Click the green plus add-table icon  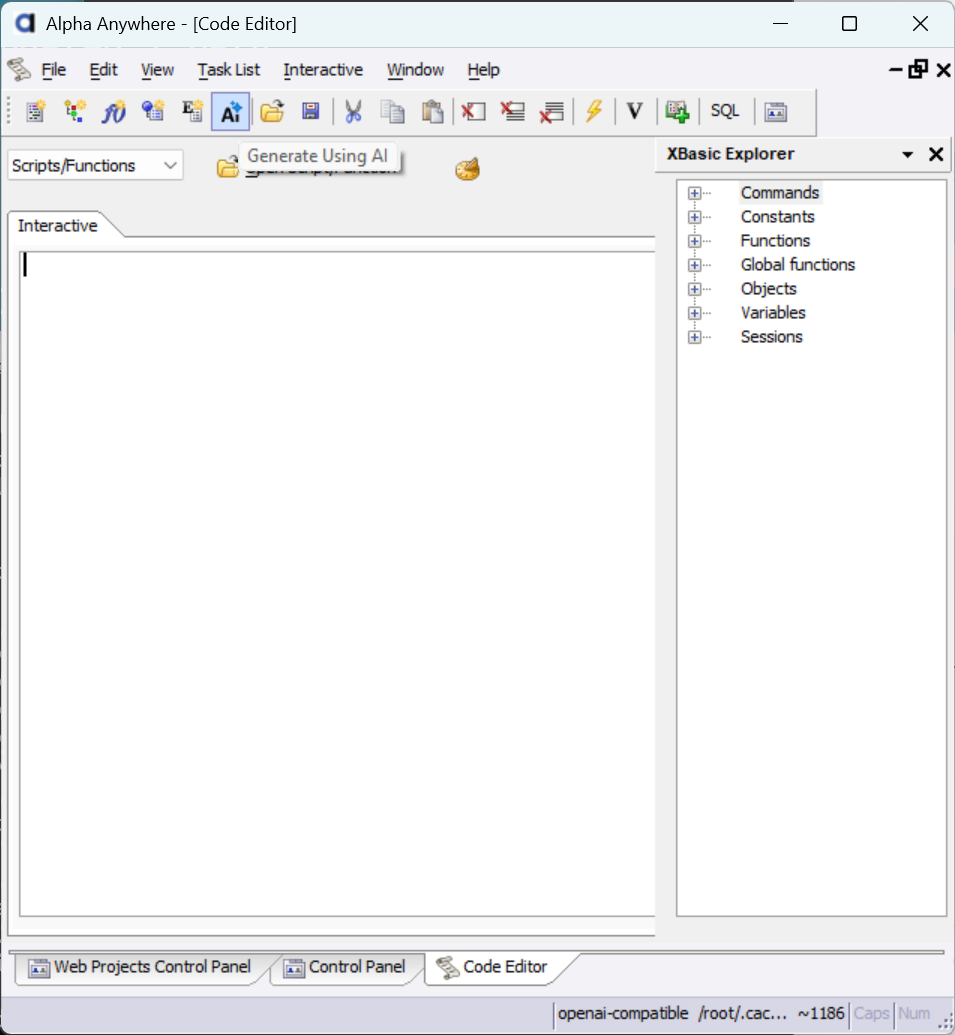[677, 112]
